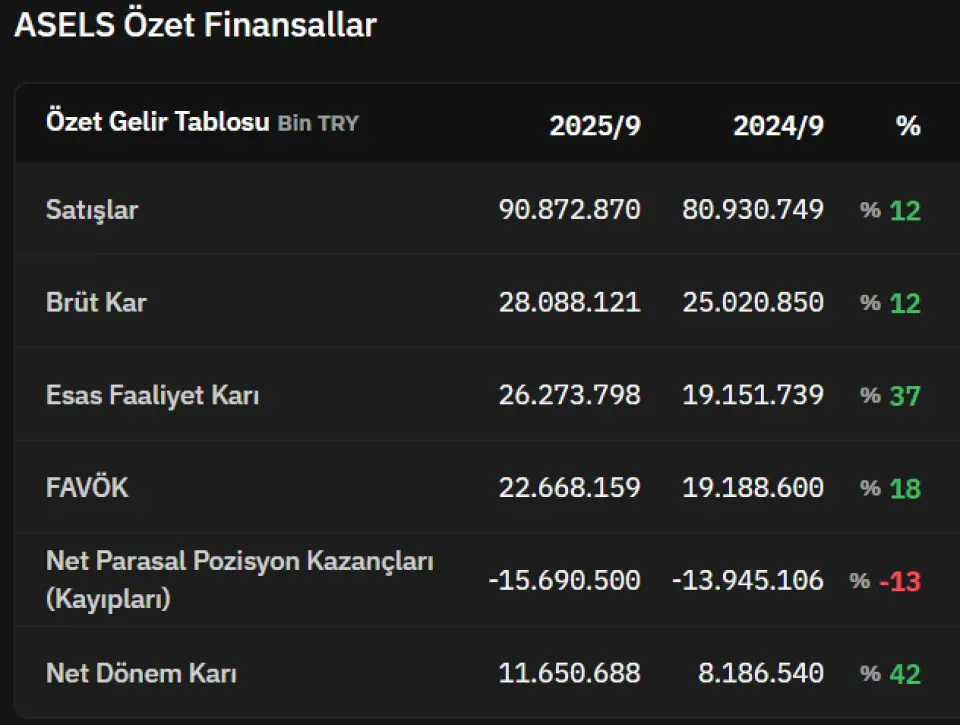
Task: Open the Satışlar row label
Action: (x=92, y=210)
